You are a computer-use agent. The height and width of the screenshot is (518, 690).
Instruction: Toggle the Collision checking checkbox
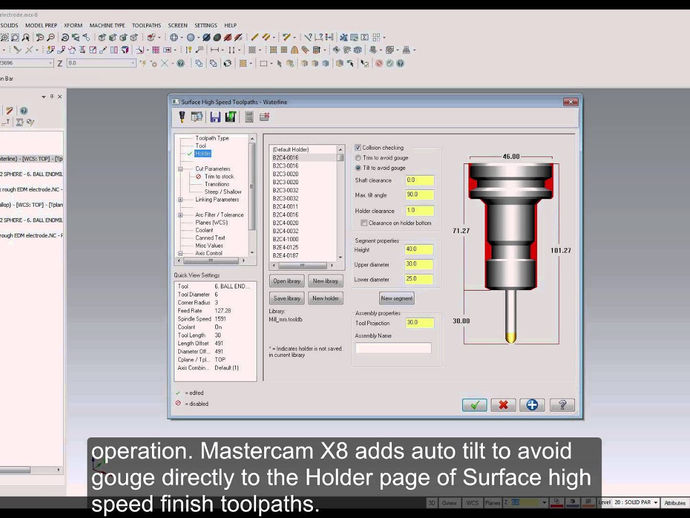click(358, 147)
